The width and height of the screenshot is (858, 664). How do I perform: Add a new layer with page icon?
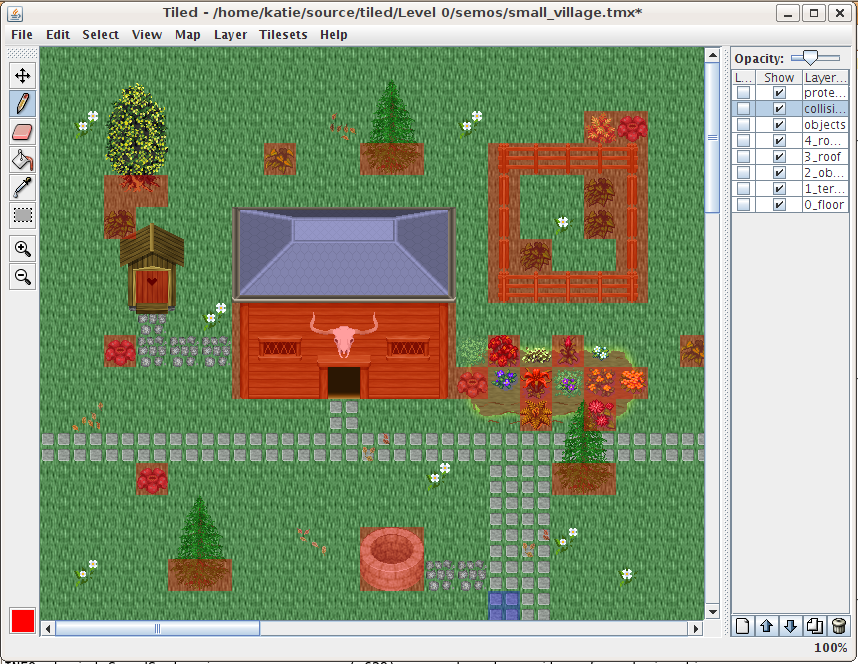tap(743, 626)
